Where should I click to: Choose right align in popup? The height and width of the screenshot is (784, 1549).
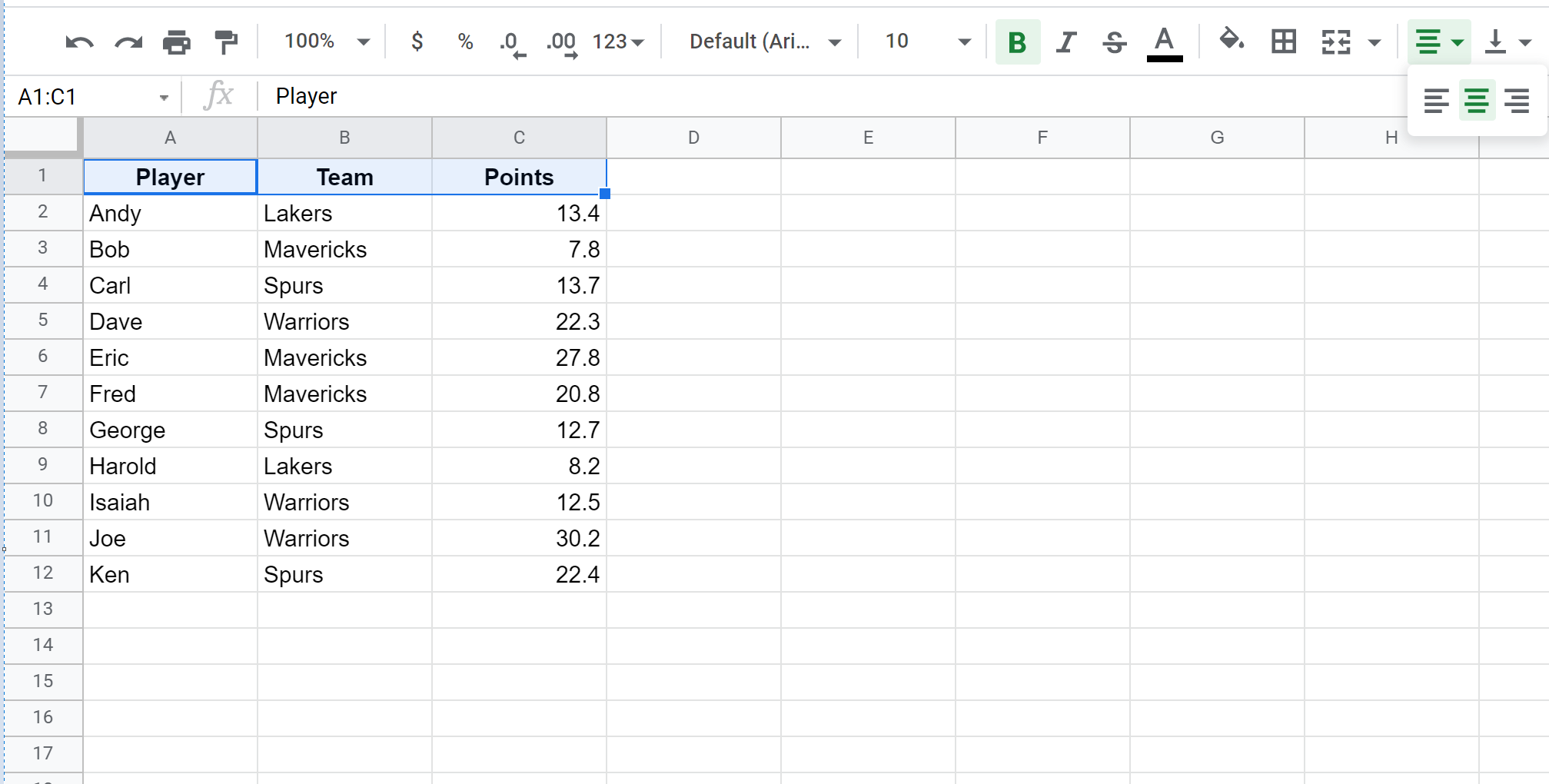[x=1517, y=101]
